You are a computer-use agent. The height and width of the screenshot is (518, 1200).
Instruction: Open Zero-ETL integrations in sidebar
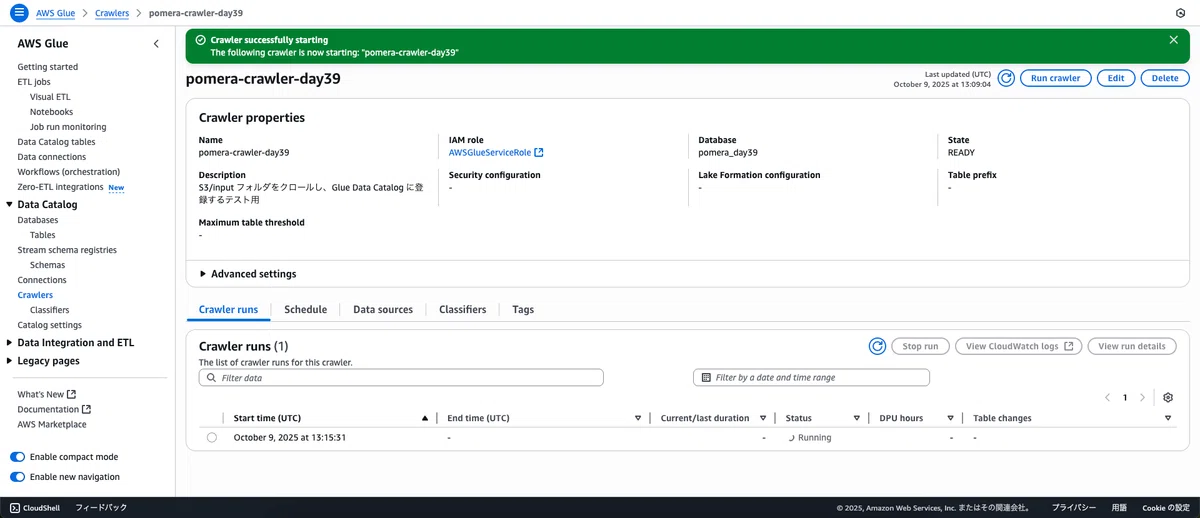[x=60, y=187]
